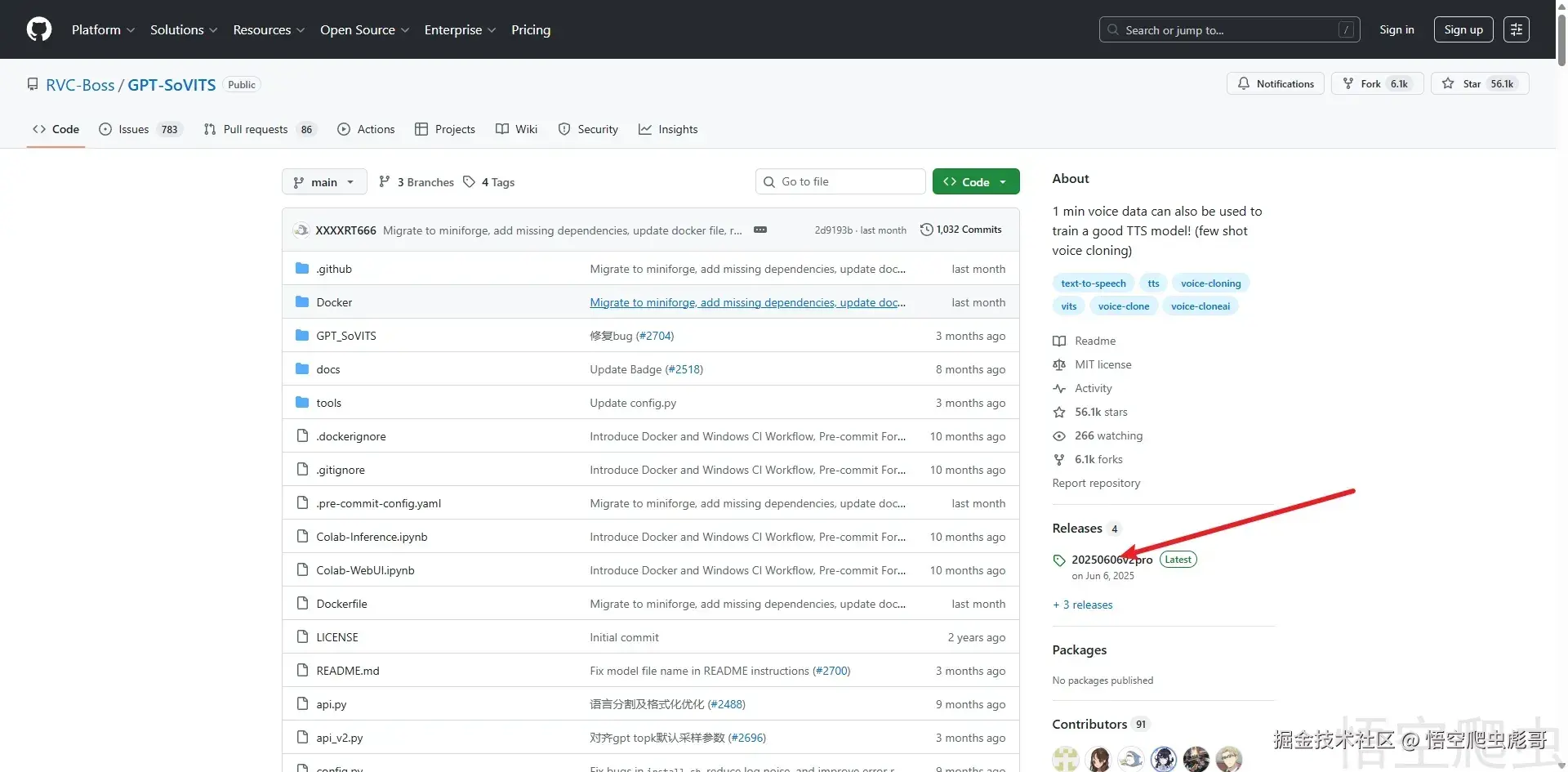Open the RVC-Boss owner profile
This screenshot has height=772, width=1568.
point(80,85)
